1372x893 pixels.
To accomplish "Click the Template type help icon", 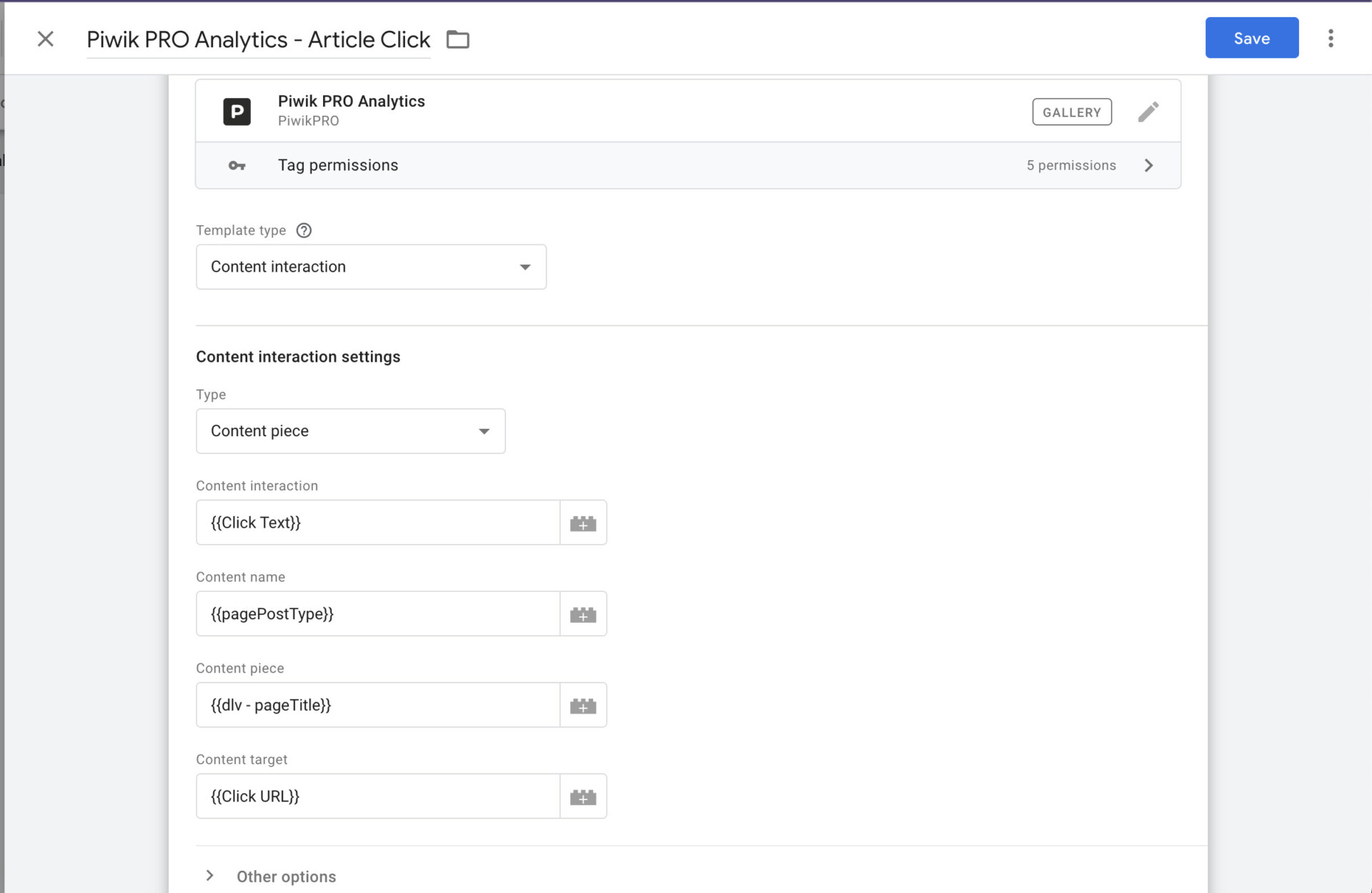I will coord(304,230).
